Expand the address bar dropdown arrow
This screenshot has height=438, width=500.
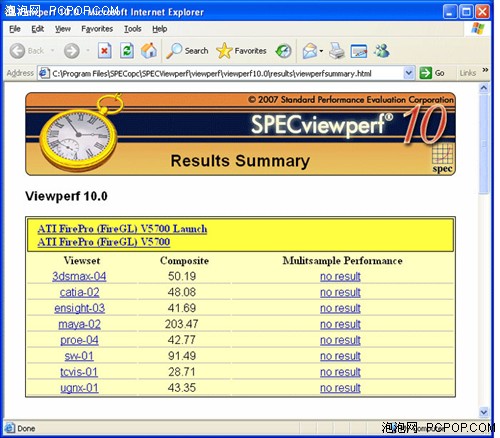point(409,73)
